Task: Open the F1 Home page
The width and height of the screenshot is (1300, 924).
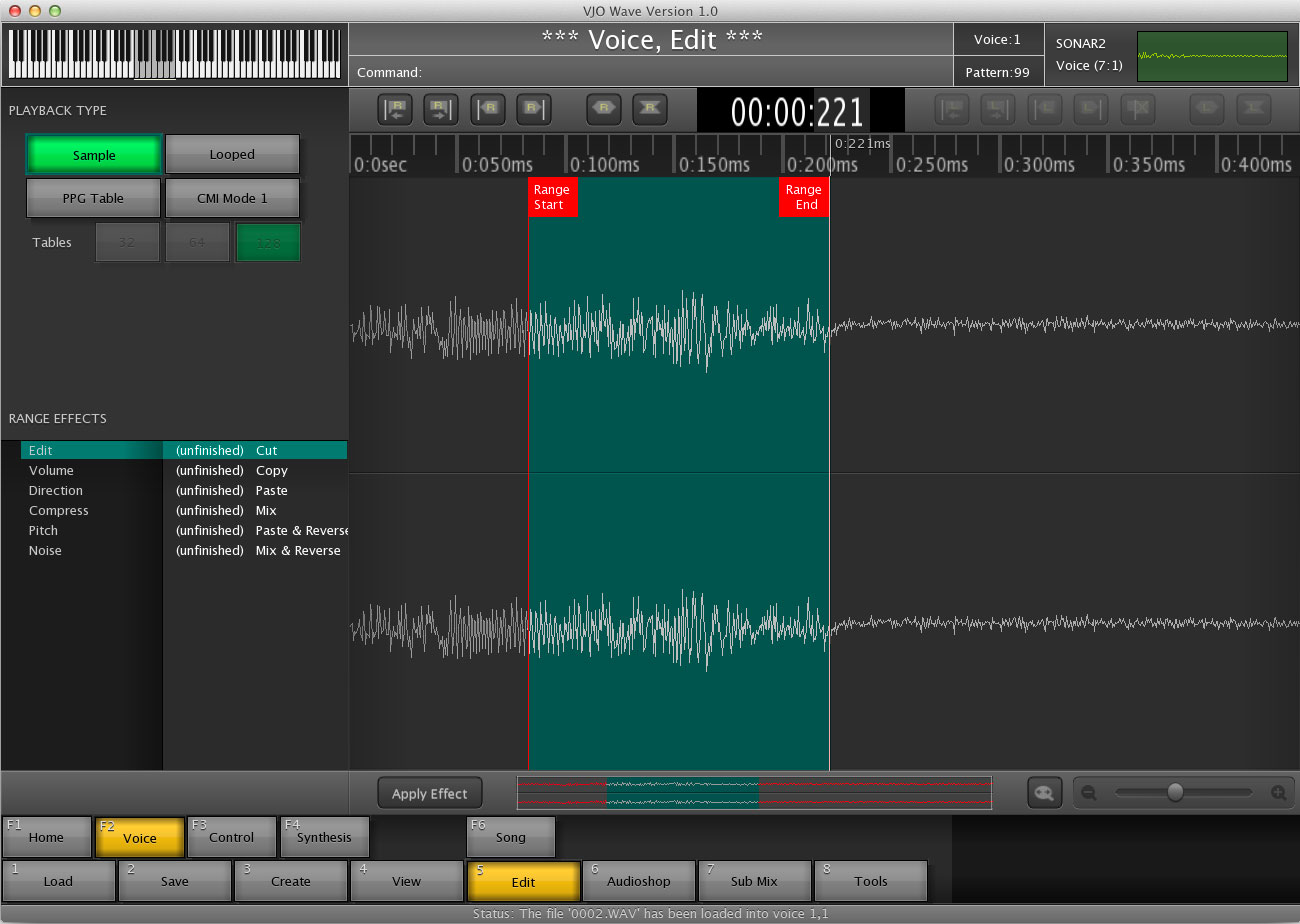Action: click(x=46, y=837)
